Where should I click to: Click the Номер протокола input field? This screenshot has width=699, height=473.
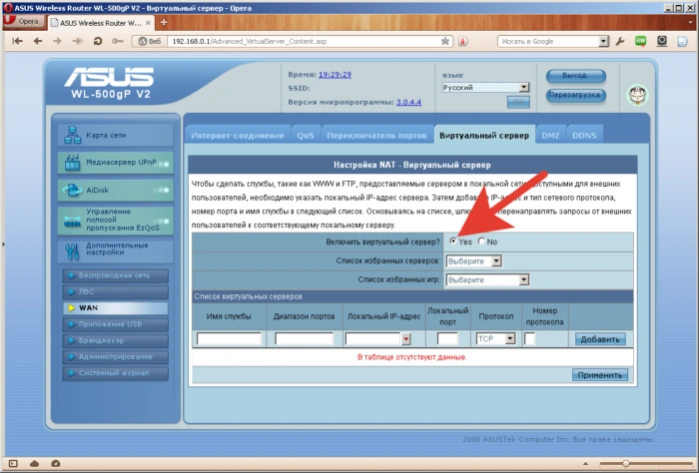point(529,339)
